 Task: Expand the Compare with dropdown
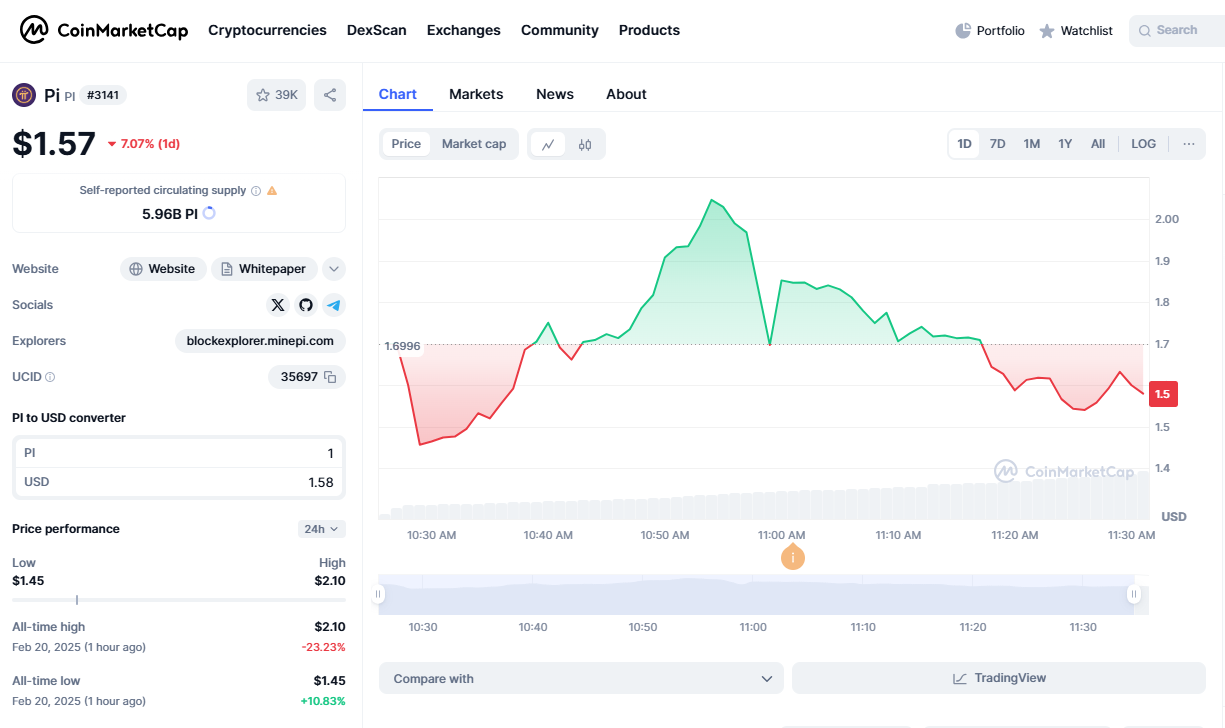coord(580,678)
